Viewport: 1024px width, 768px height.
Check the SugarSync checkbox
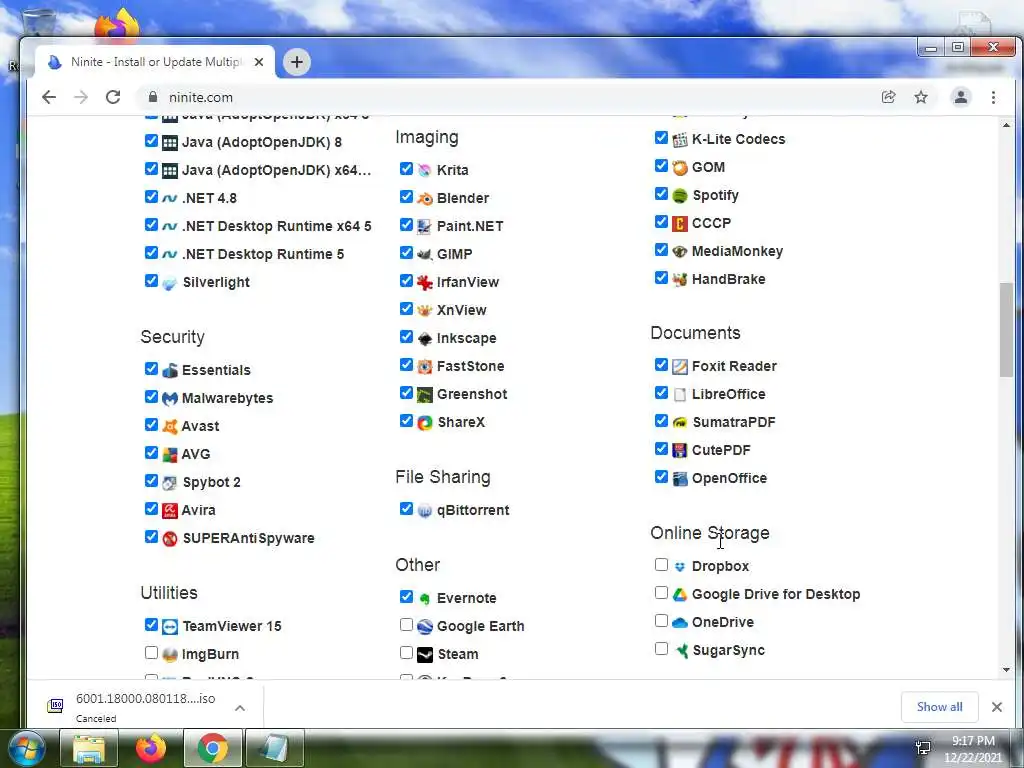661,648
